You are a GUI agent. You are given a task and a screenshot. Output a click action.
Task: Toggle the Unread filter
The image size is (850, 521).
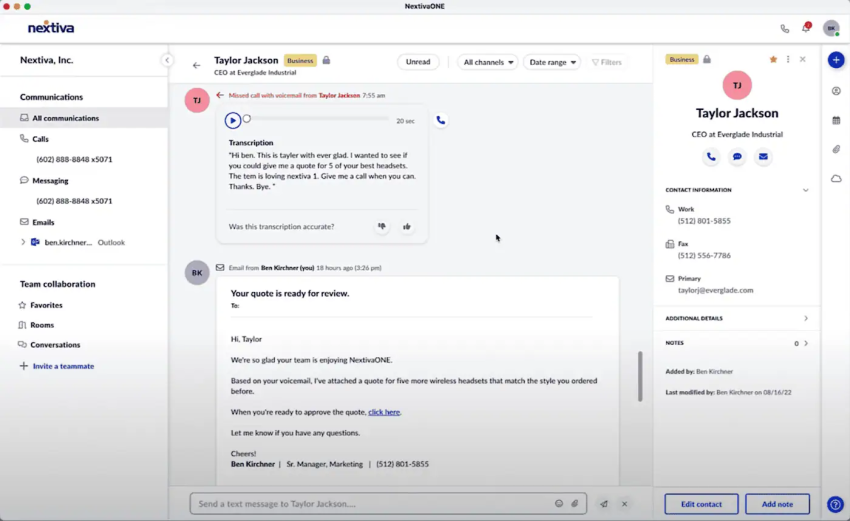click(418, 62)
